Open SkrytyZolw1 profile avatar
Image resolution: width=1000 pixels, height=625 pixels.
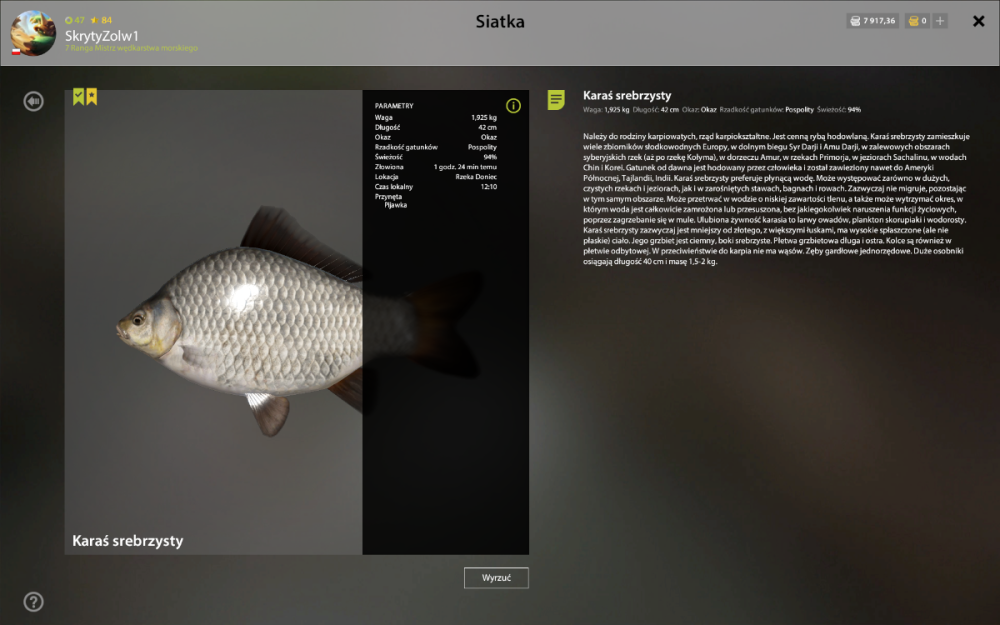tap(33, 33)
